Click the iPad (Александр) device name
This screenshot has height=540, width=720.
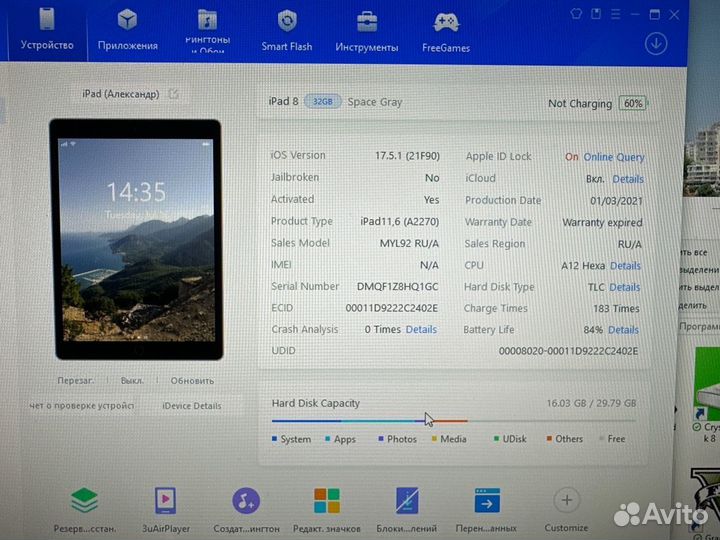[121, 94]
